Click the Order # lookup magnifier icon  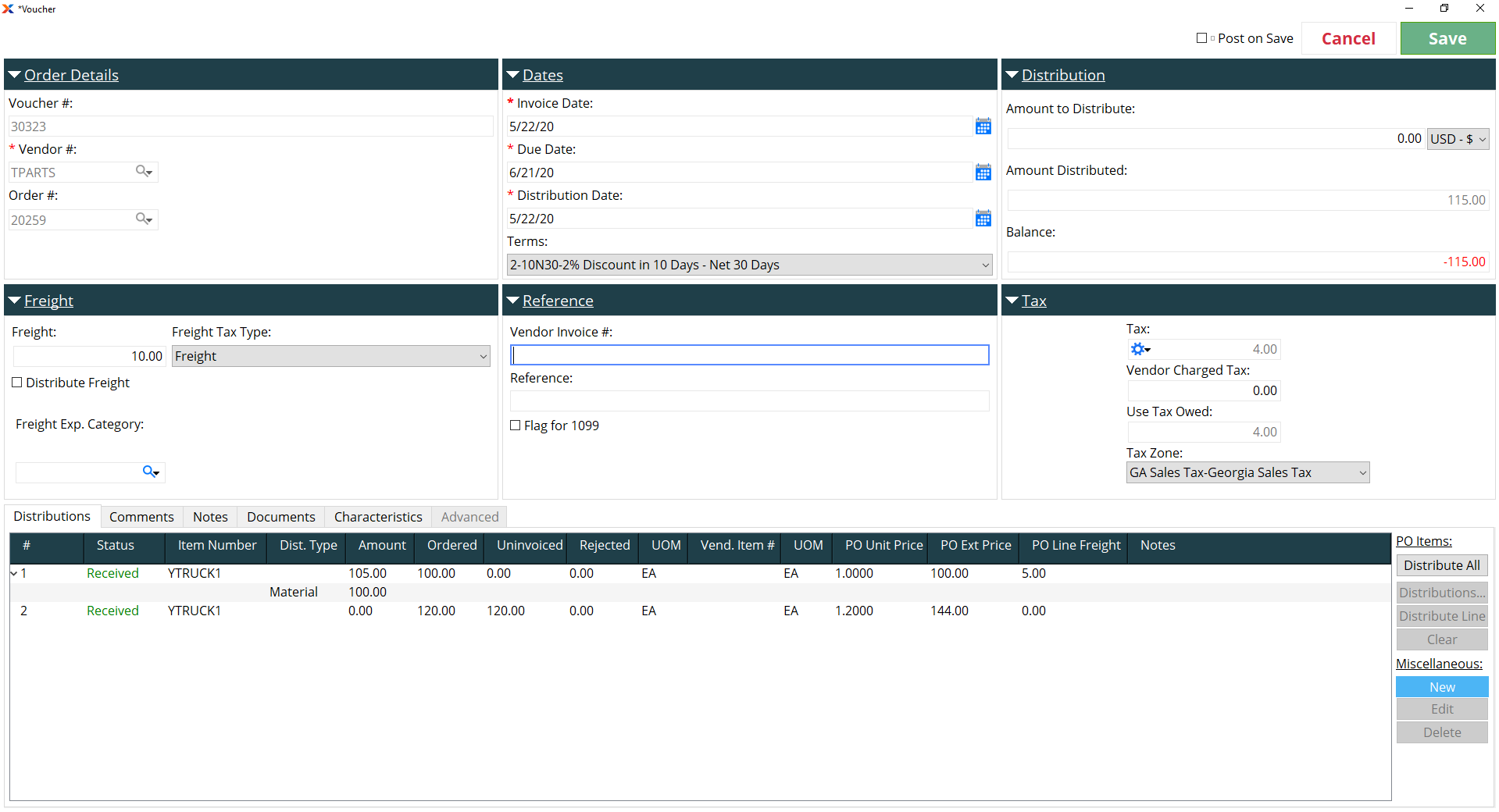(144, 219)
